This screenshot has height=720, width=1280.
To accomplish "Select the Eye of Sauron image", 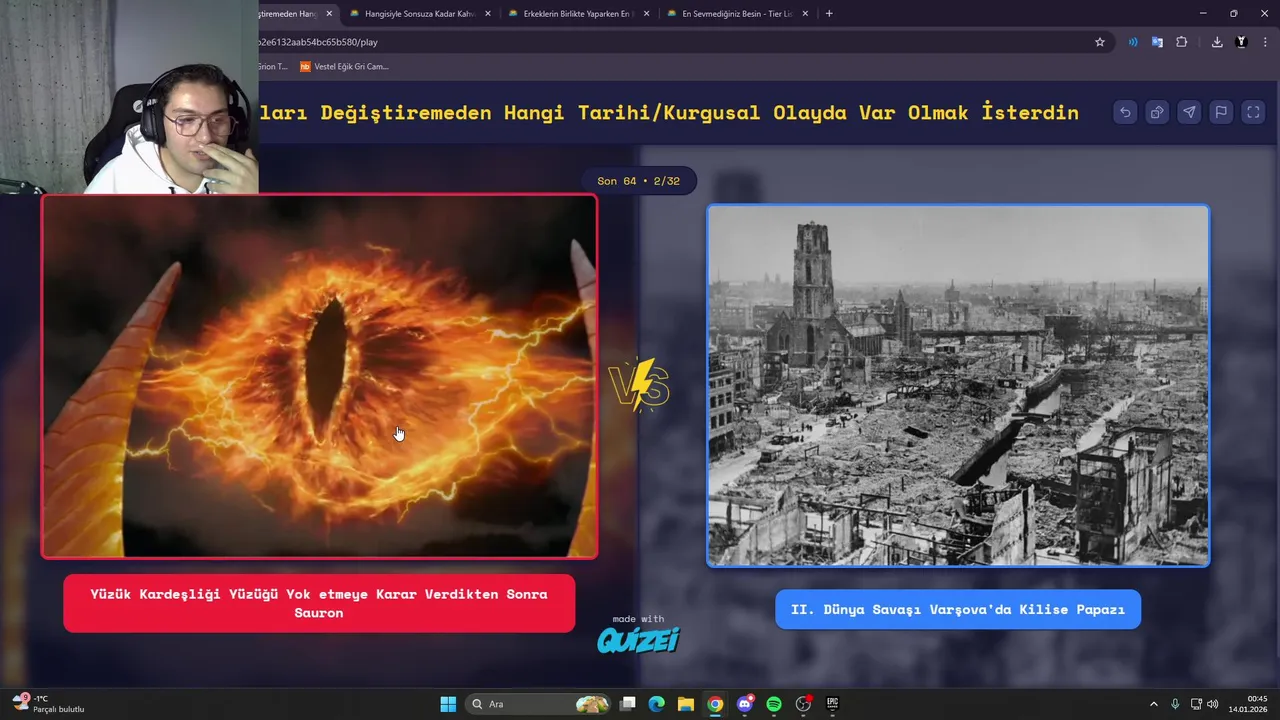I will click(x=319, y=376).
